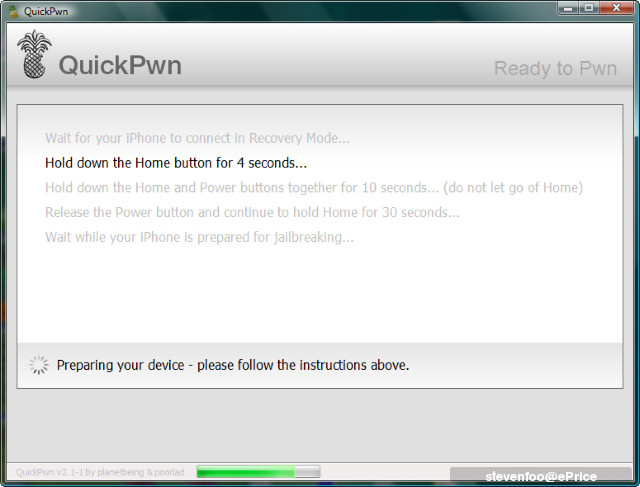Screen dimensions: 640x487
Task: Select 'Hold down the Home and Power buttons' step
Action: click(x=314, y=187)
